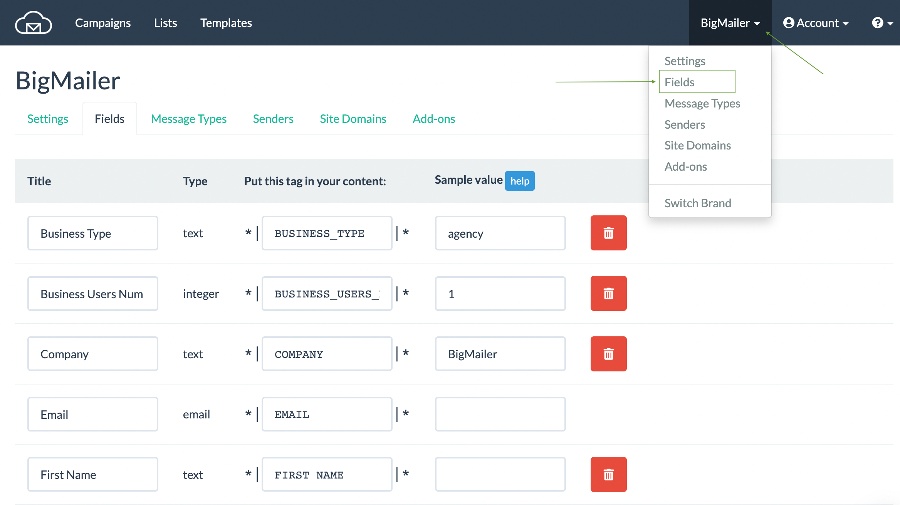900x505 pixels.
Task: Click the empty First Name sample value field
Action: point(501,475)
